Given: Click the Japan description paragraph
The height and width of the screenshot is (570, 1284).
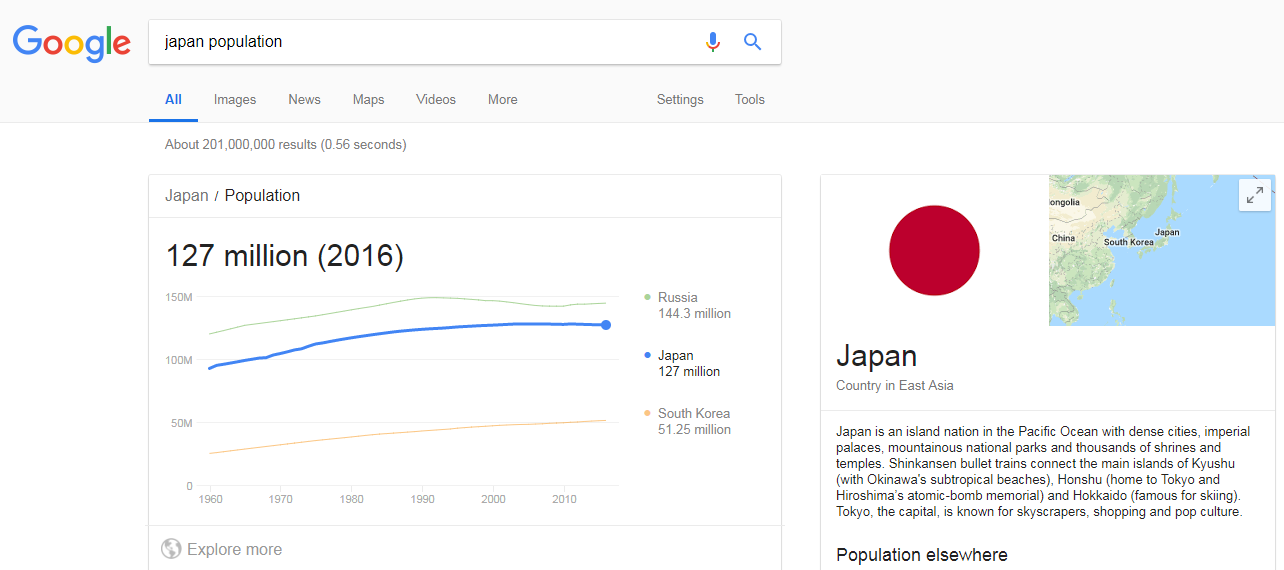Looking at the screenshot, I should [1043, 472].
